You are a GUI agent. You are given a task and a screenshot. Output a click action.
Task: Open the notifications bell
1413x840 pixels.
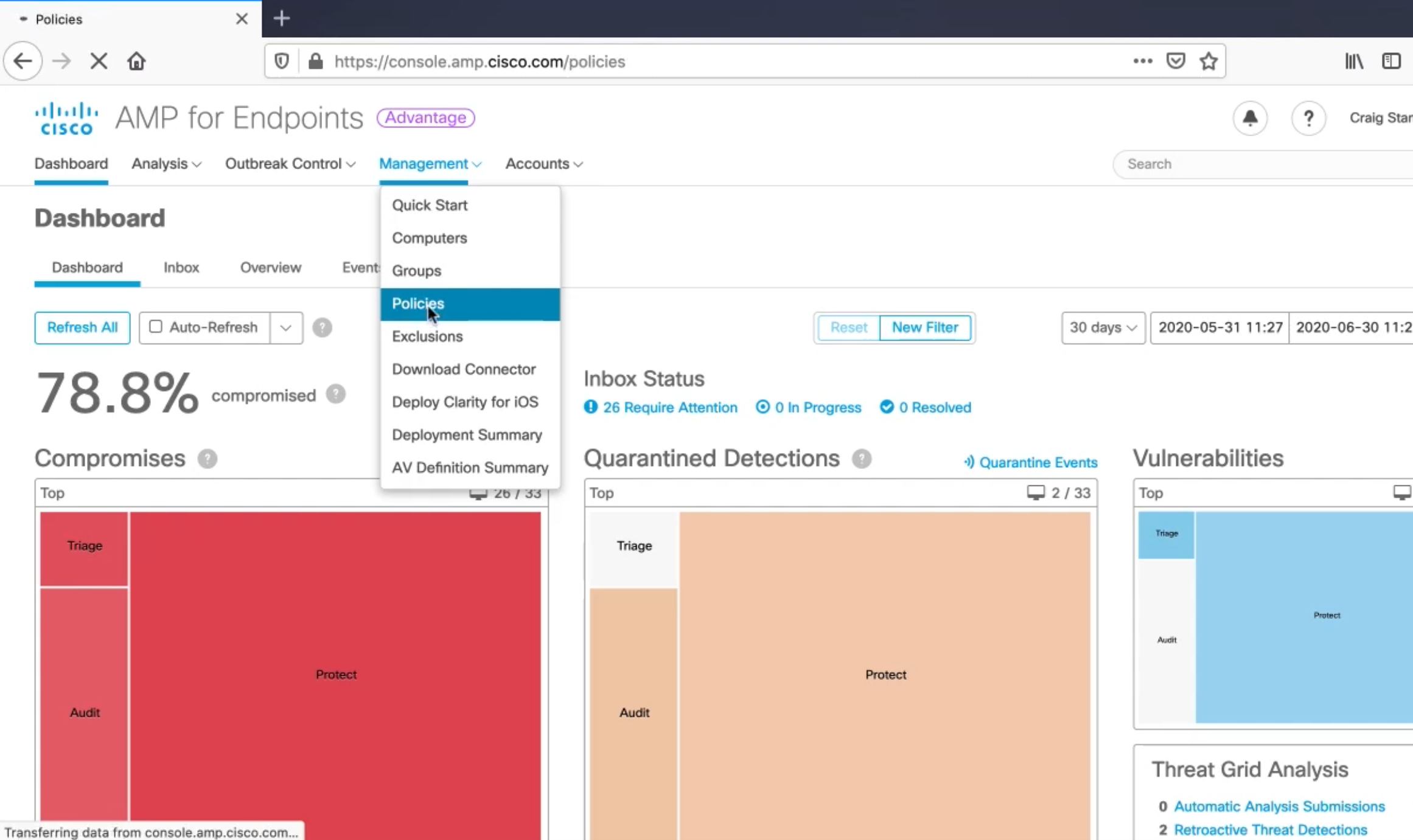pyautogui.click(x=1250, y=118)
